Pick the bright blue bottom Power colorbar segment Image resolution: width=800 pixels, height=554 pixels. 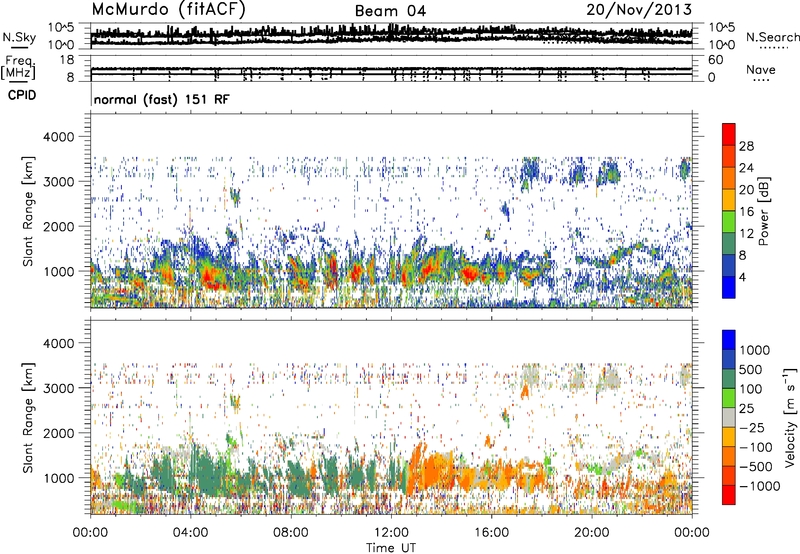729,287
